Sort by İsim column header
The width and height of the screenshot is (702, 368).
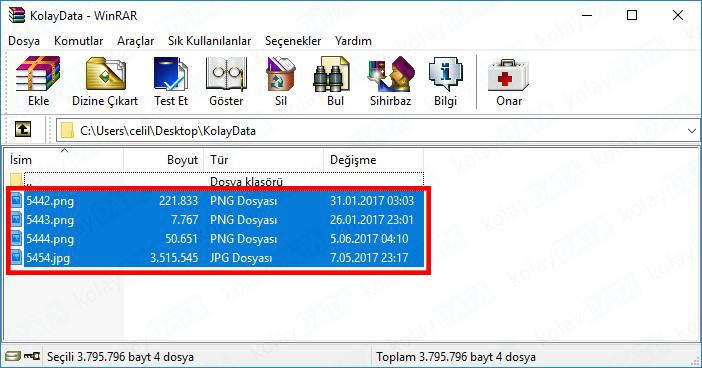tap(64, 159)
